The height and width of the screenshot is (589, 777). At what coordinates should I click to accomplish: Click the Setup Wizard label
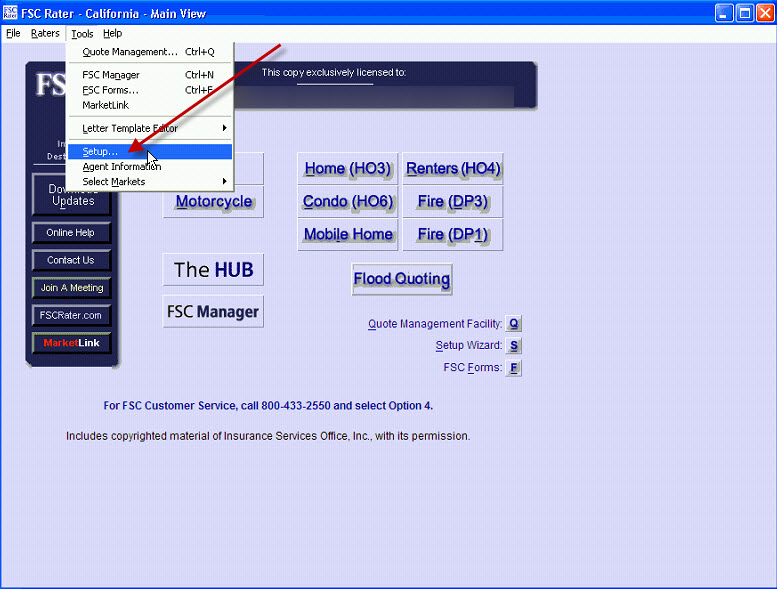pos(469,345)
